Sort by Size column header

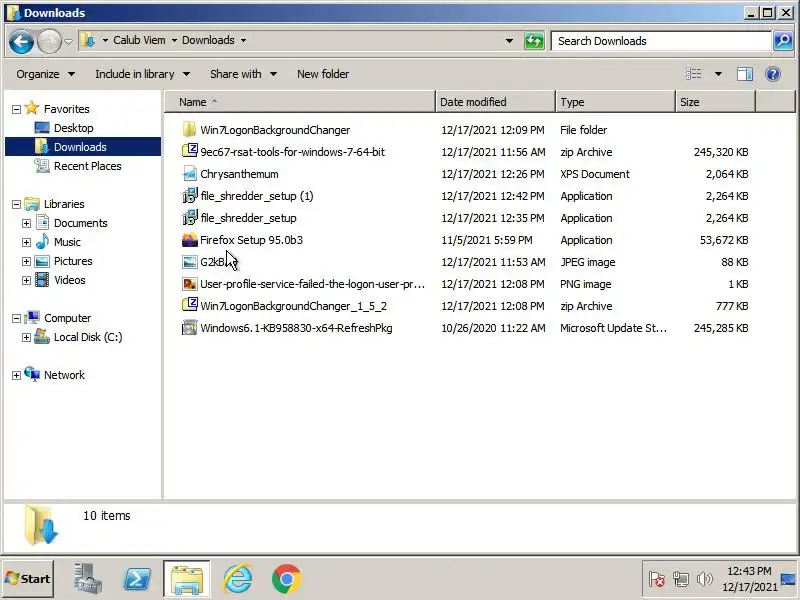715,102
